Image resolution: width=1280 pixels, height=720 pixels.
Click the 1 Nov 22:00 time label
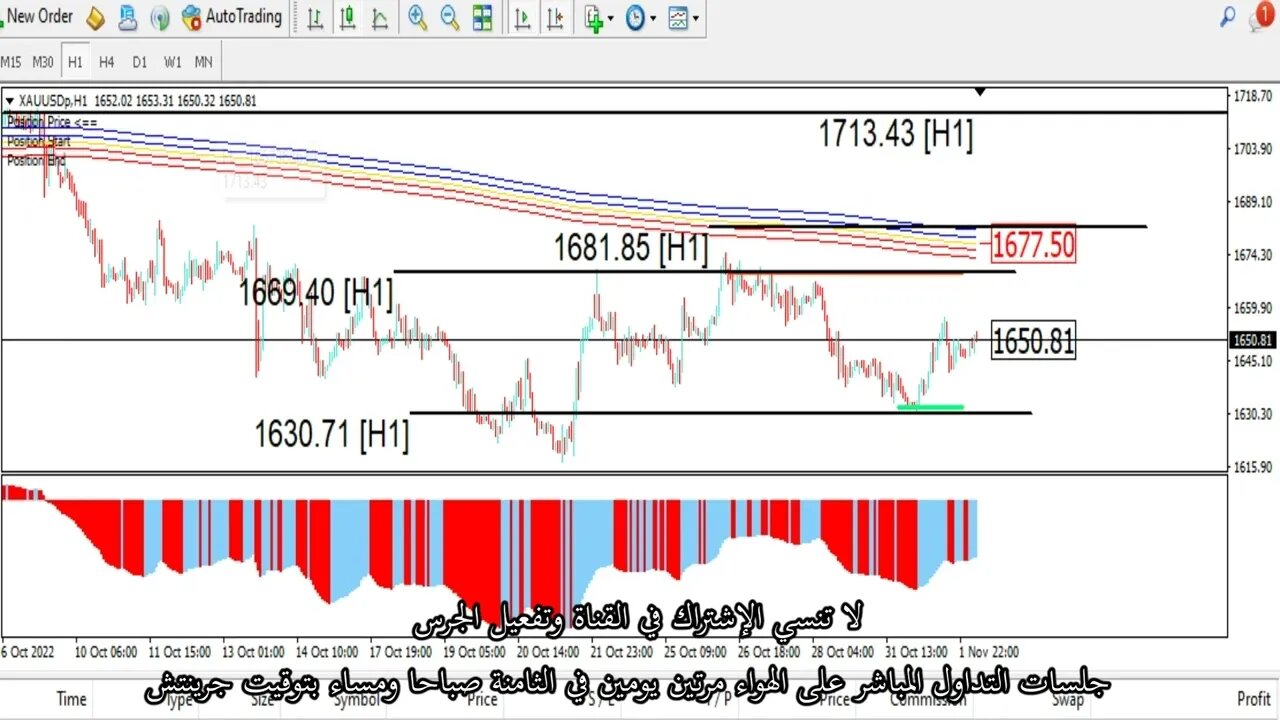[x=990, y=652]
